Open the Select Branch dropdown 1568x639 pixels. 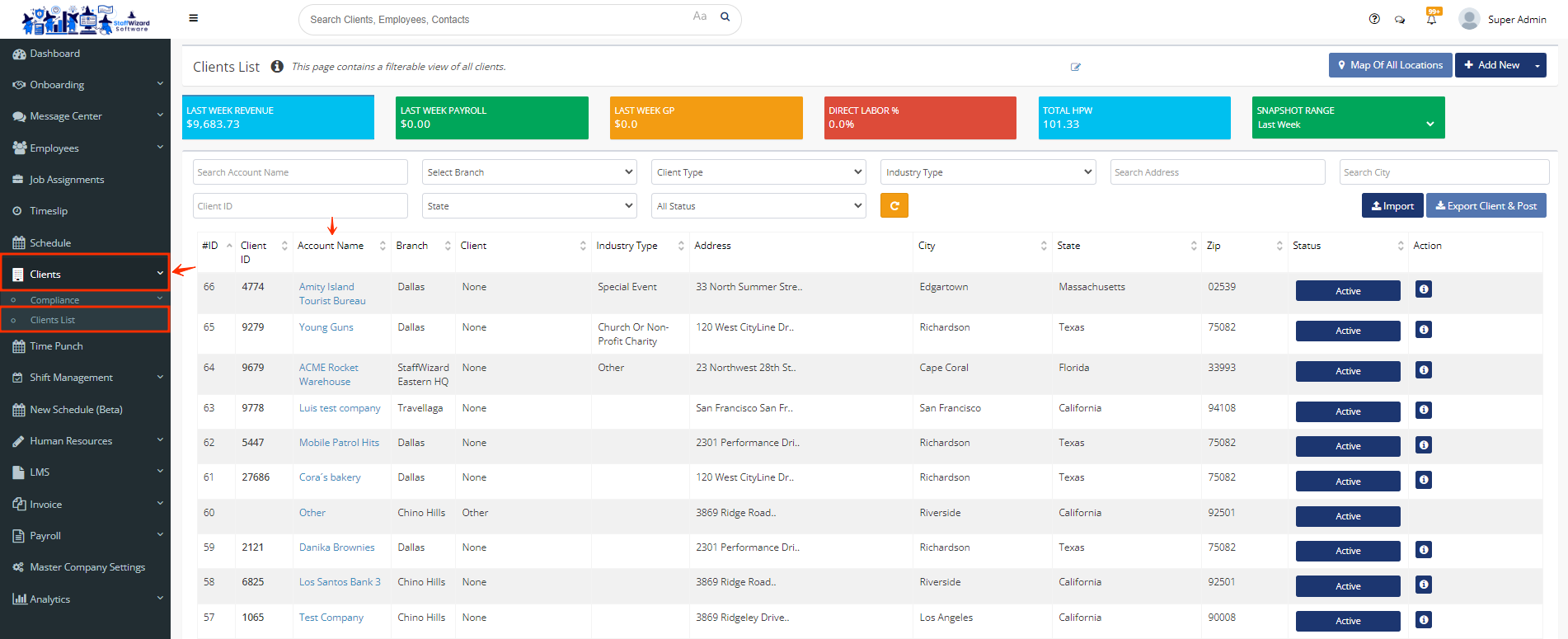(x=528, y=172)
